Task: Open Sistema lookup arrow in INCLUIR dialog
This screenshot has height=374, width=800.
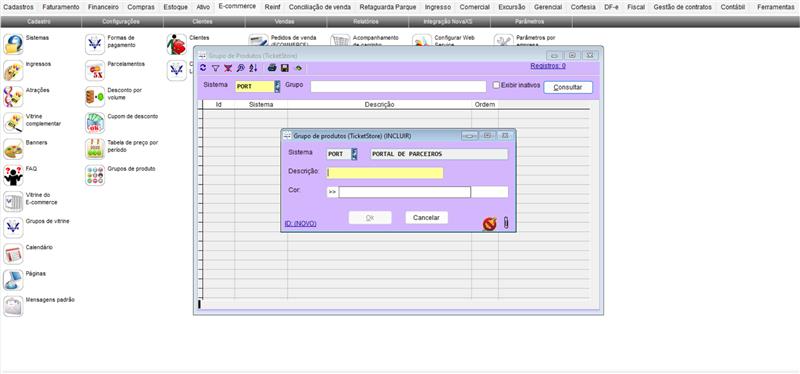Action: (x=355, y=154)
